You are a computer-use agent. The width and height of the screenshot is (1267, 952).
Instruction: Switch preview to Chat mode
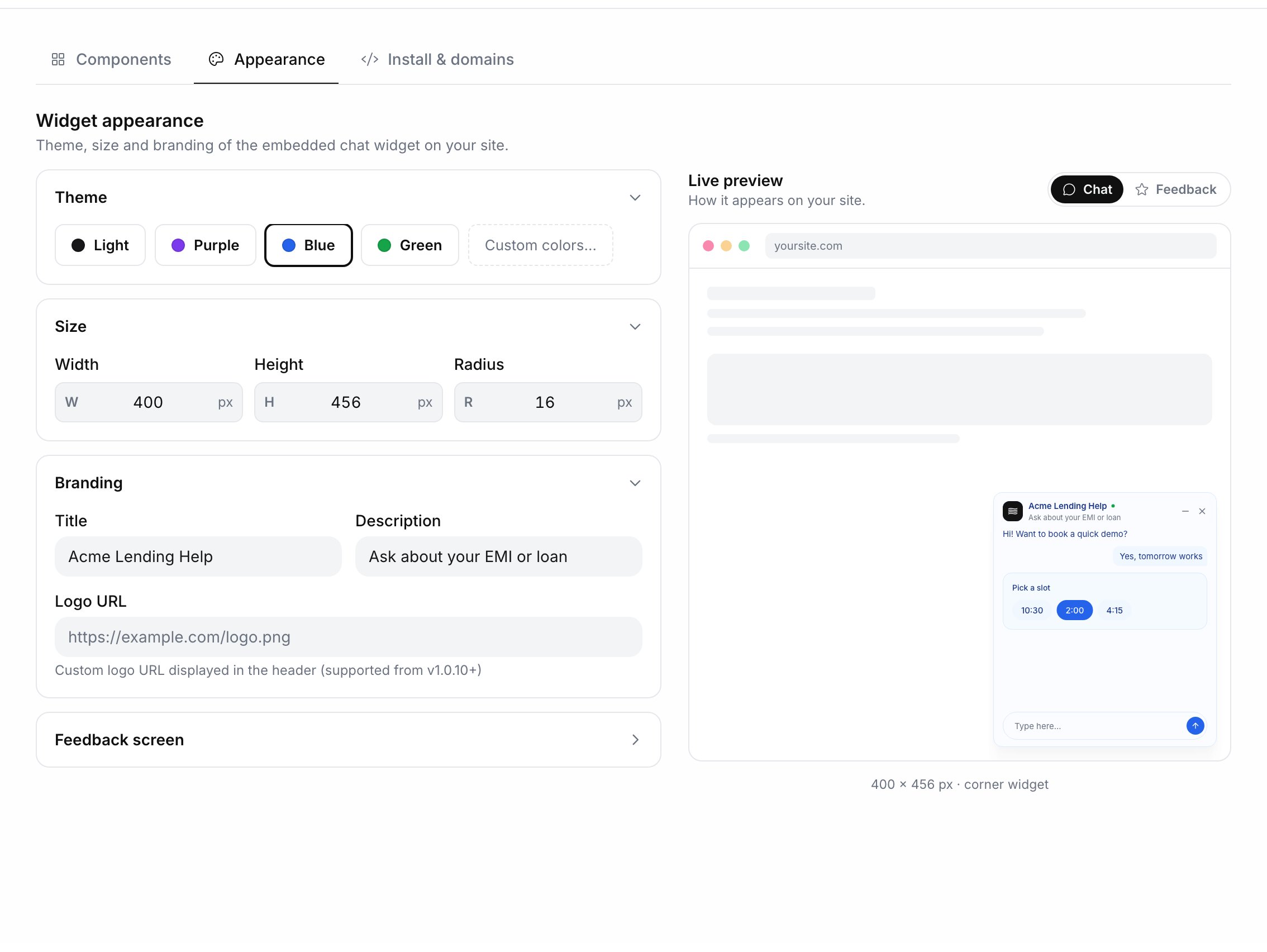[x=1087, y=189]
